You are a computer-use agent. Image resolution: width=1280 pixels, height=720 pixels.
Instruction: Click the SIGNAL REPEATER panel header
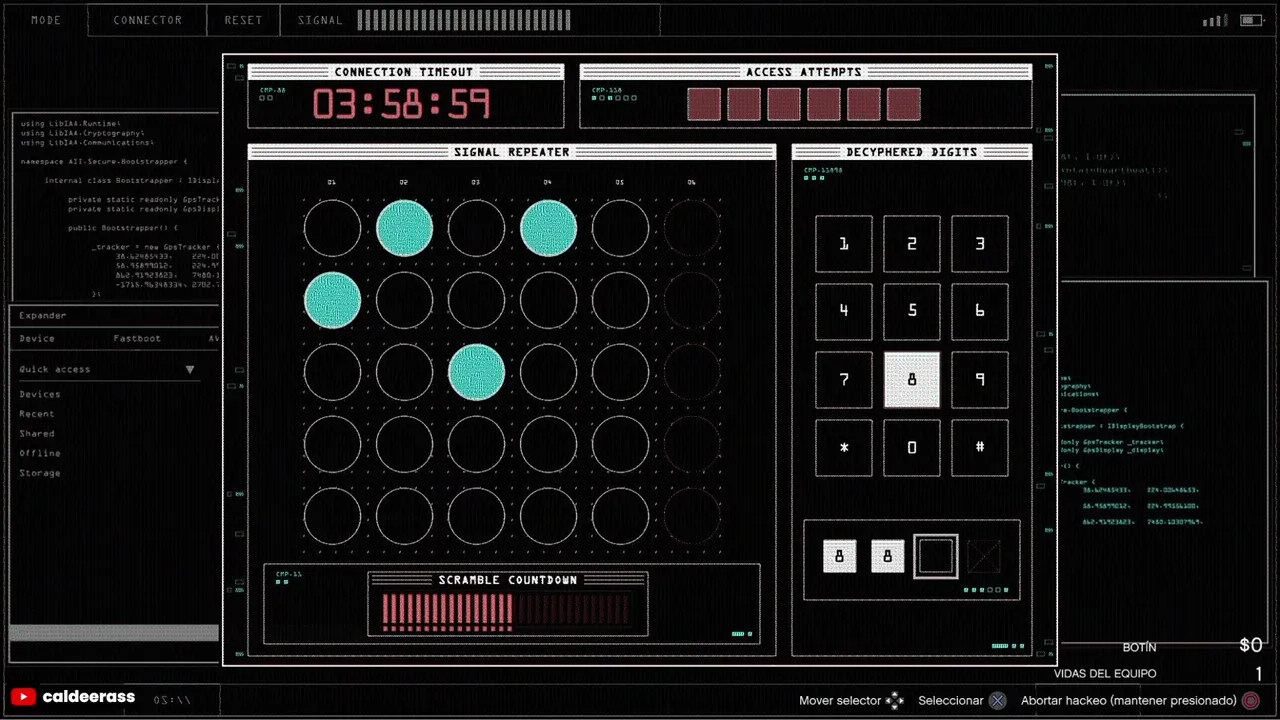point(512,152)
